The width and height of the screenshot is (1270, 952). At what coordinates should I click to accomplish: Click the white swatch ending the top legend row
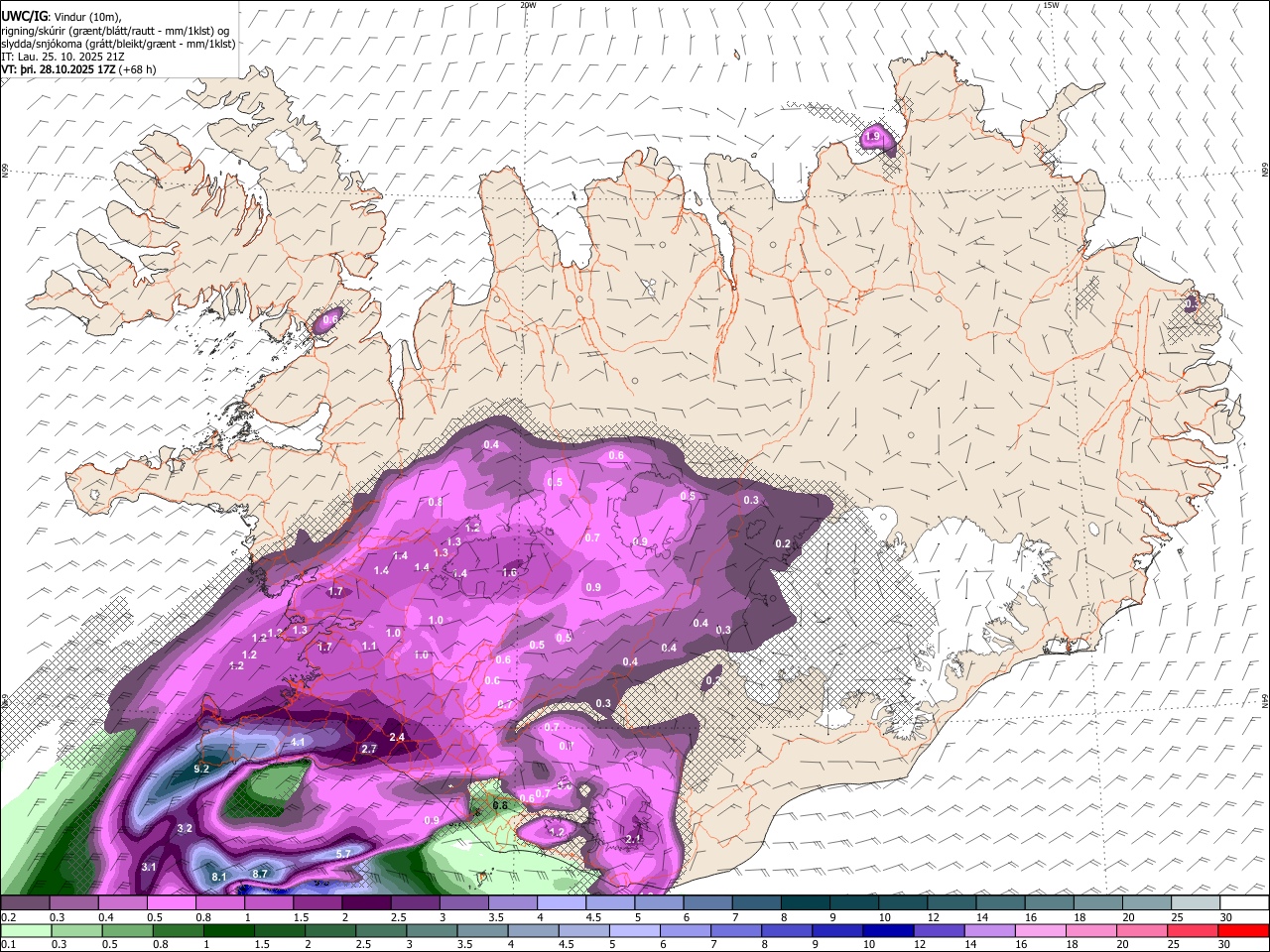[1244, 903]
